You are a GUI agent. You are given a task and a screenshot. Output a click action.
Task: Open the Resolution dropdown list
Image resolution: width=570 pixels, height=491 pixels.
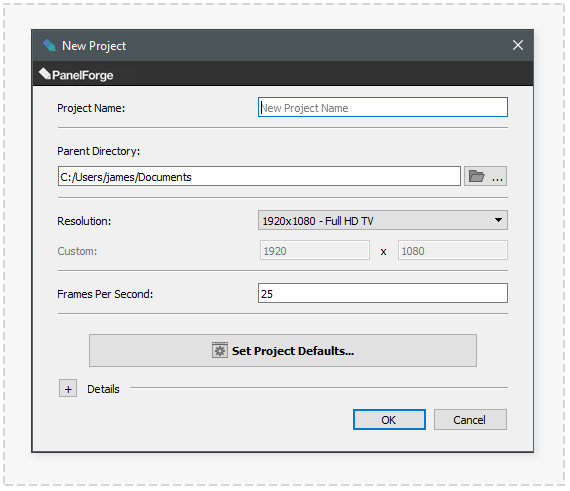point(383,220)
